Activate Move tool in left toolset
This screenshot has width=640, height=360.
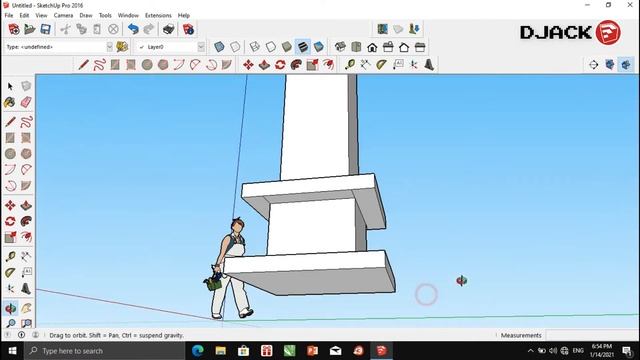point(10,205)
